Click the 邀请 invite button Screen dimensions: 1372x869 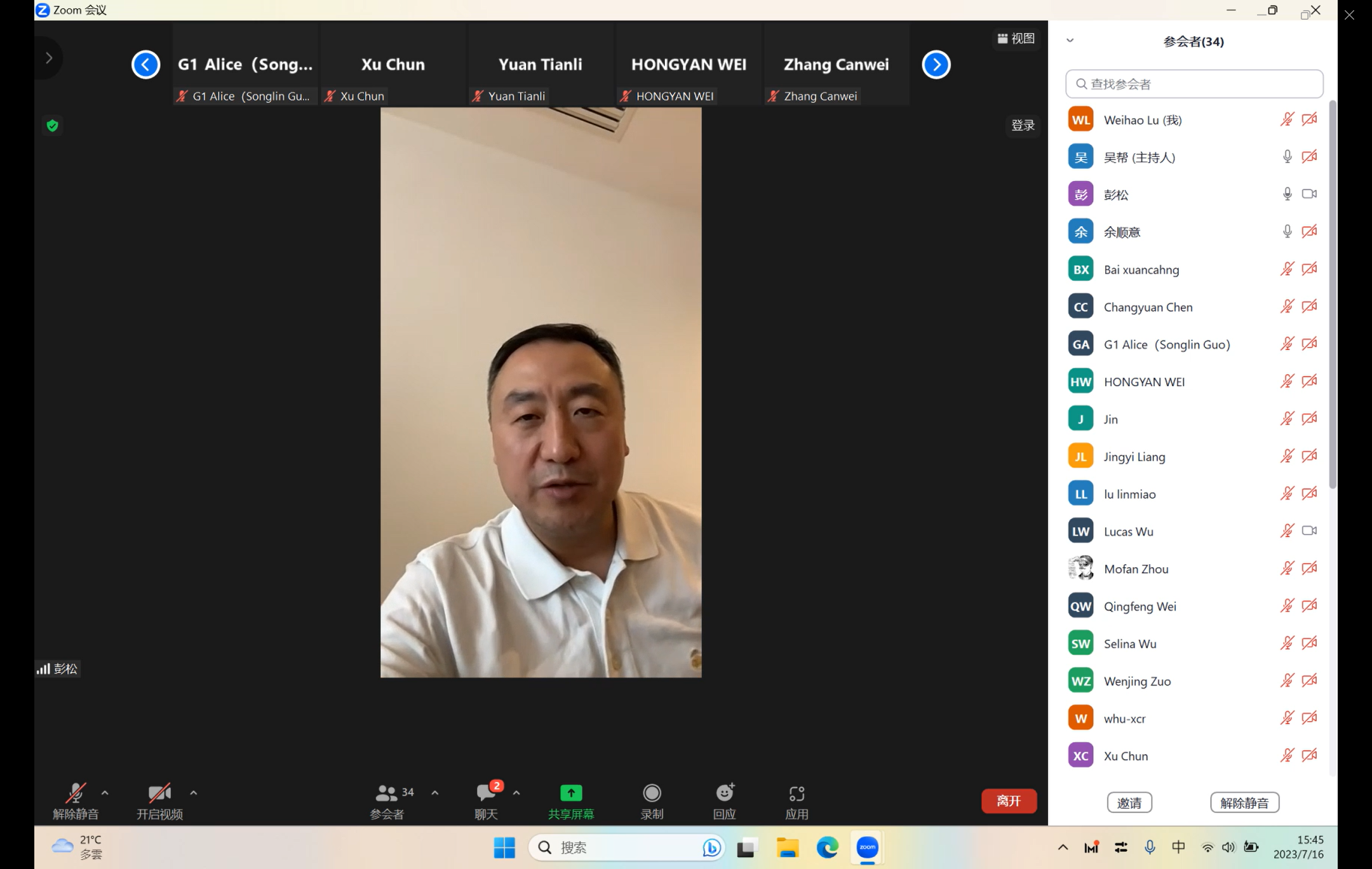click(x=1129, y=802)
